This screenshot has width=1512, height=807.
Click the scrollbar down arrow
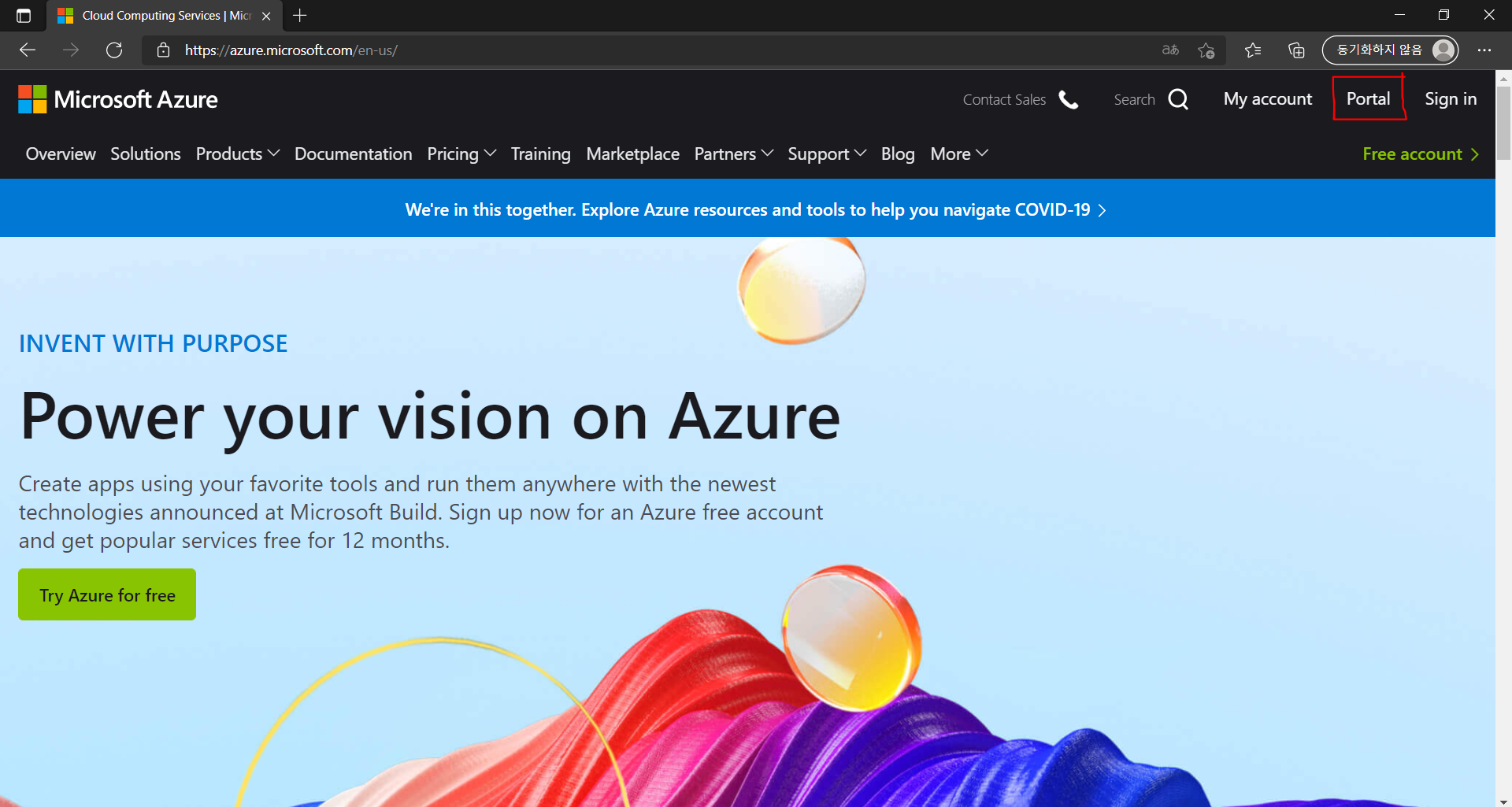pyautogui.click(x=1504, y=801)
